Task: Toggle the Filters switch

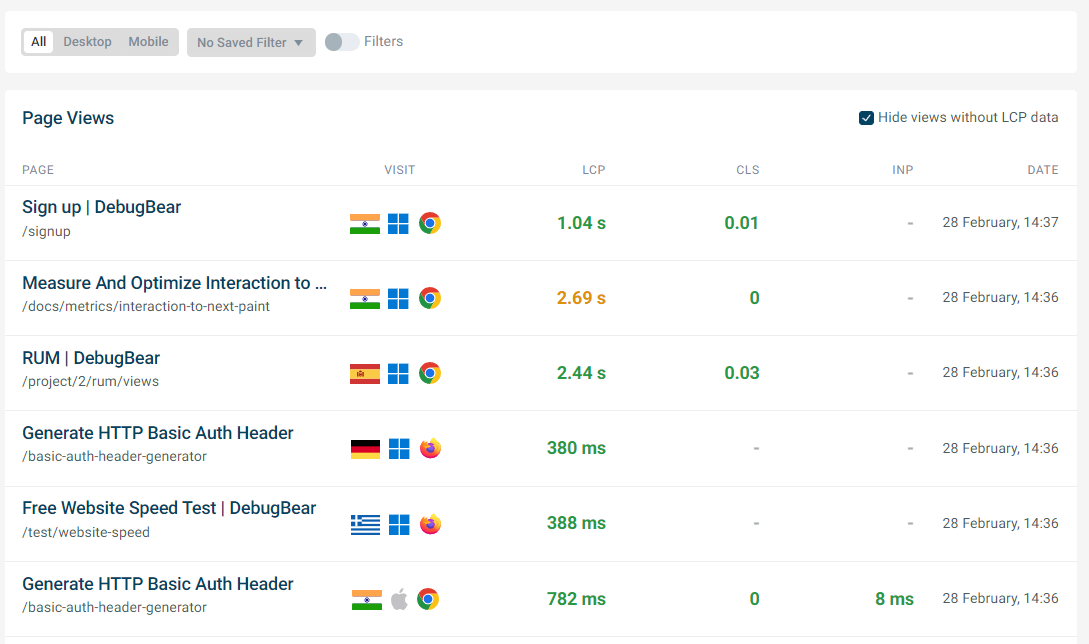Action: [342, 42]
